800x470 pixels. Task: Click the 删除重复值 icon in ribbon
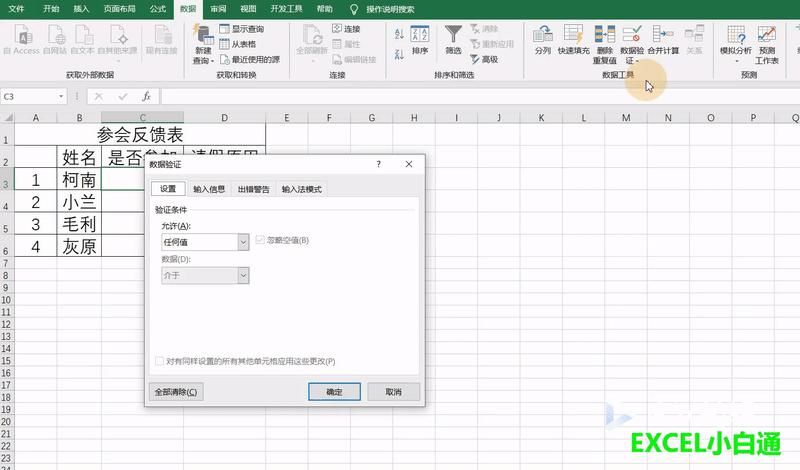coord(605,35)
